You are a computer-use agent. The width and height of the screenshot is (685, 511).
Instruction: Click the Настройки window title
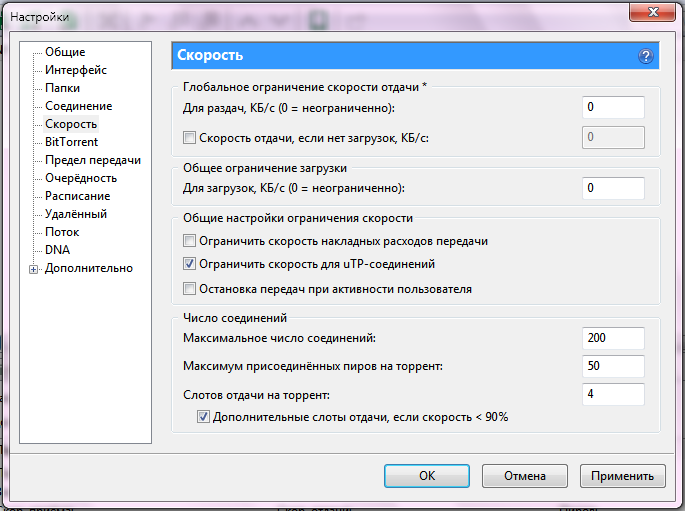pyautogui.click(x=39, y=17)
